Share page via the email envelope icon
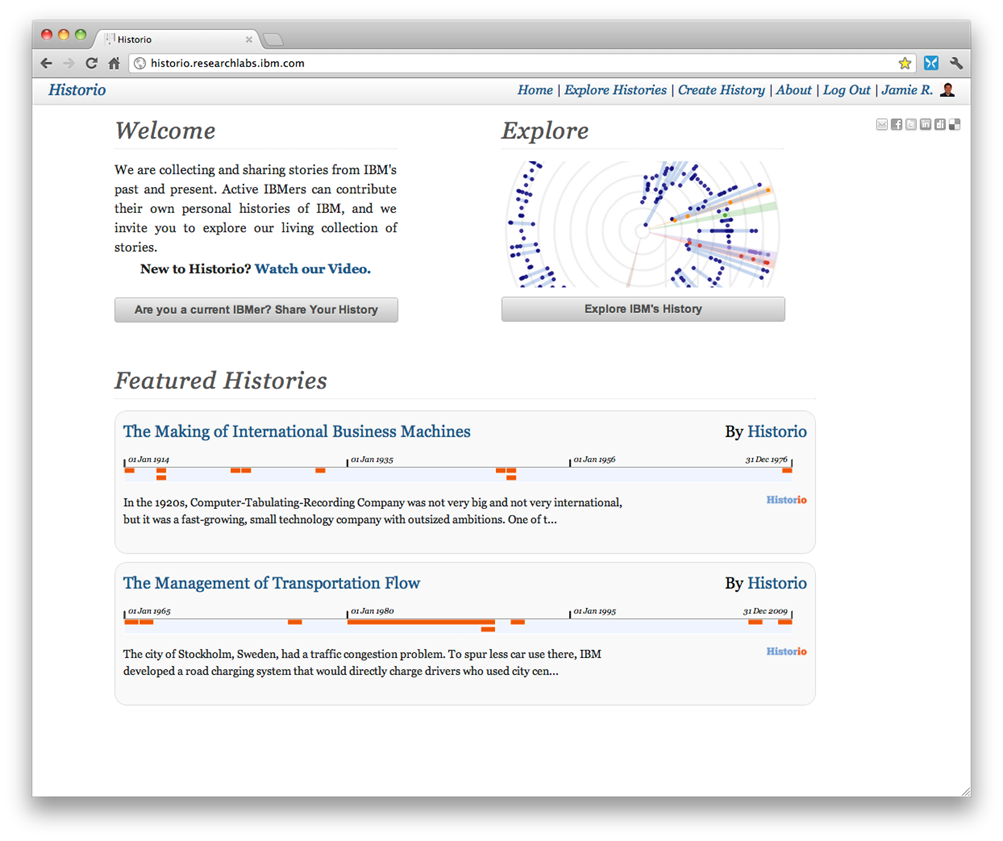Image resolution: width=1003 pixels, height=841 pixels. pyautogui.click(x=881, y=125)
